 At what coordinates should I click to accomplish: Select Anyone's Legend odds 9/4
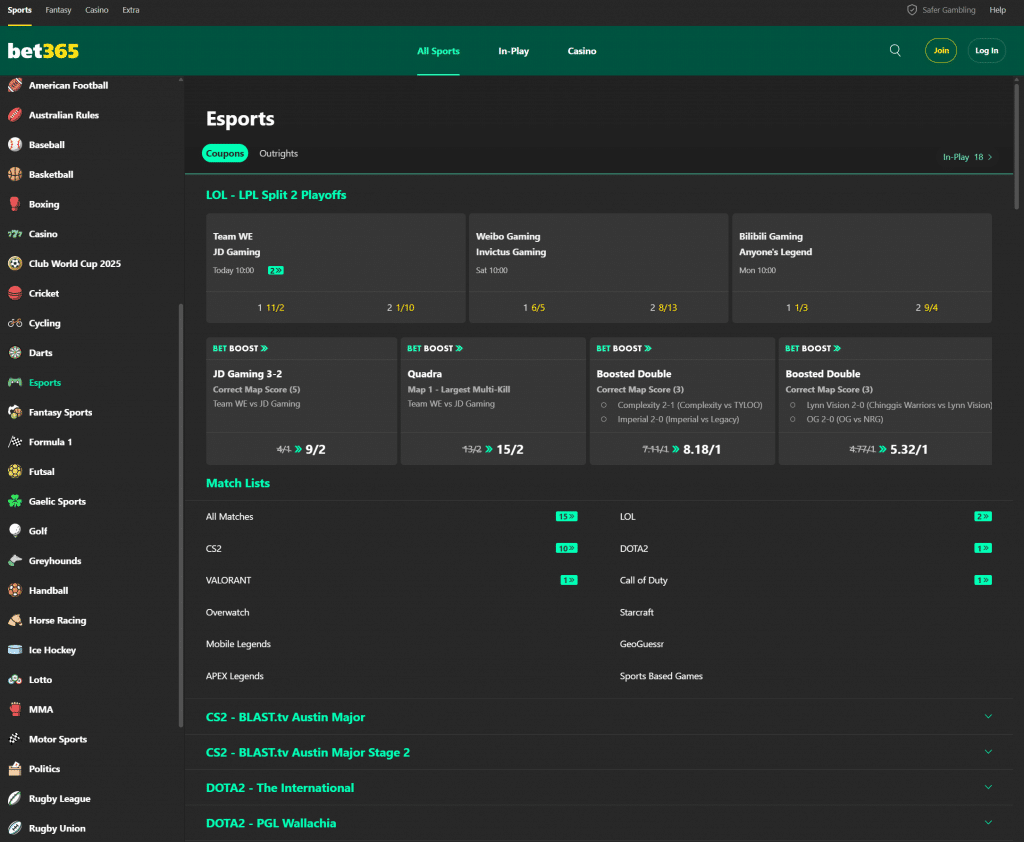(927, 308)
